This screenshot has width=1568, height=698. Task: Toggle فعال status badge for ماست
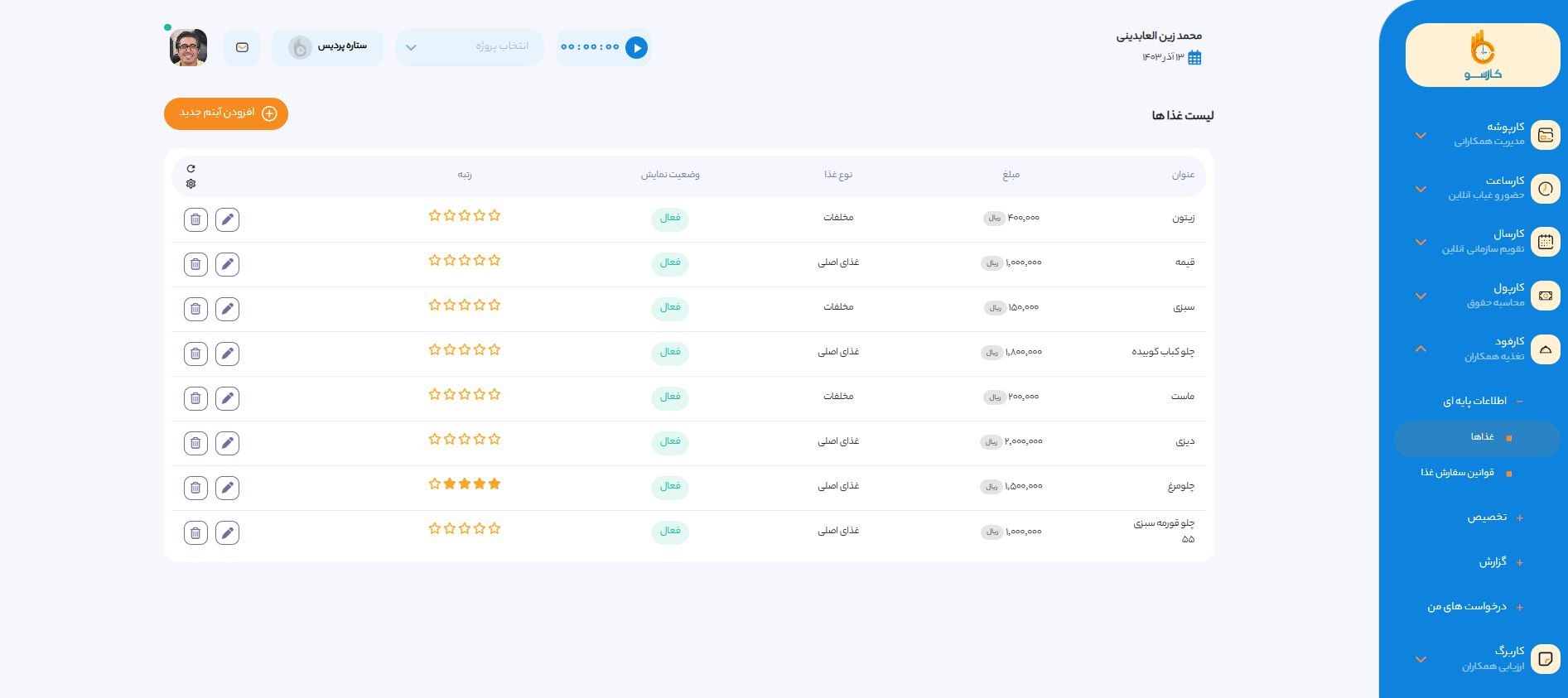pyautogui.click(x=669, y=397)
